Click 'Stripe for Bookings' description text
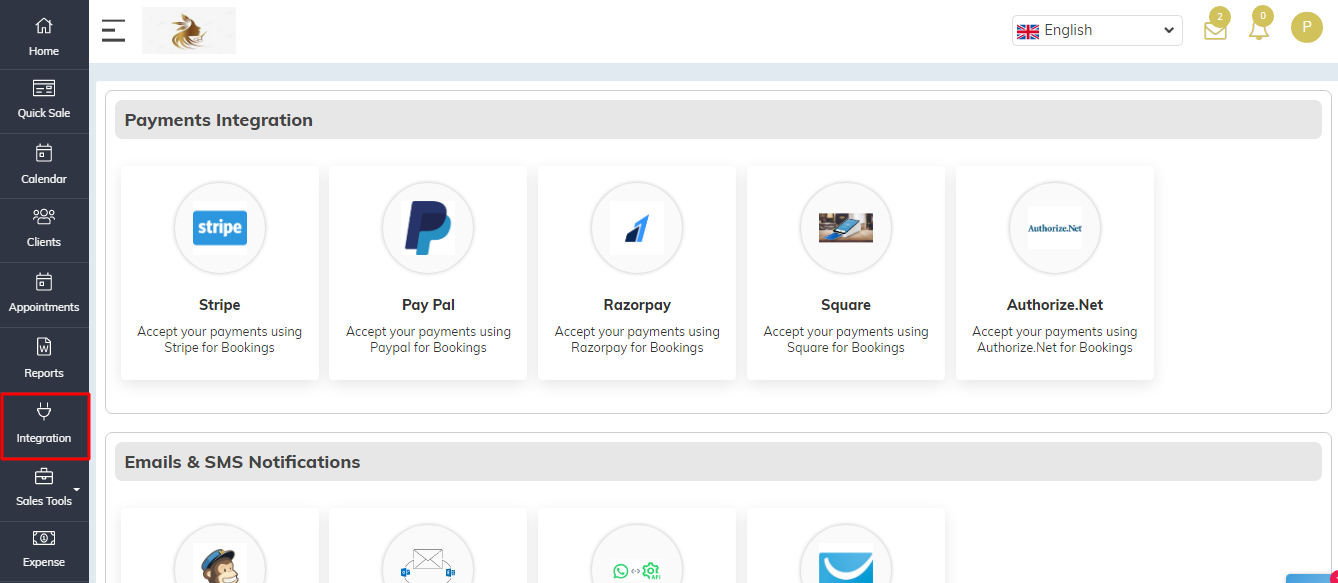Screen dimensions: 1338x583 coord(220,348)
